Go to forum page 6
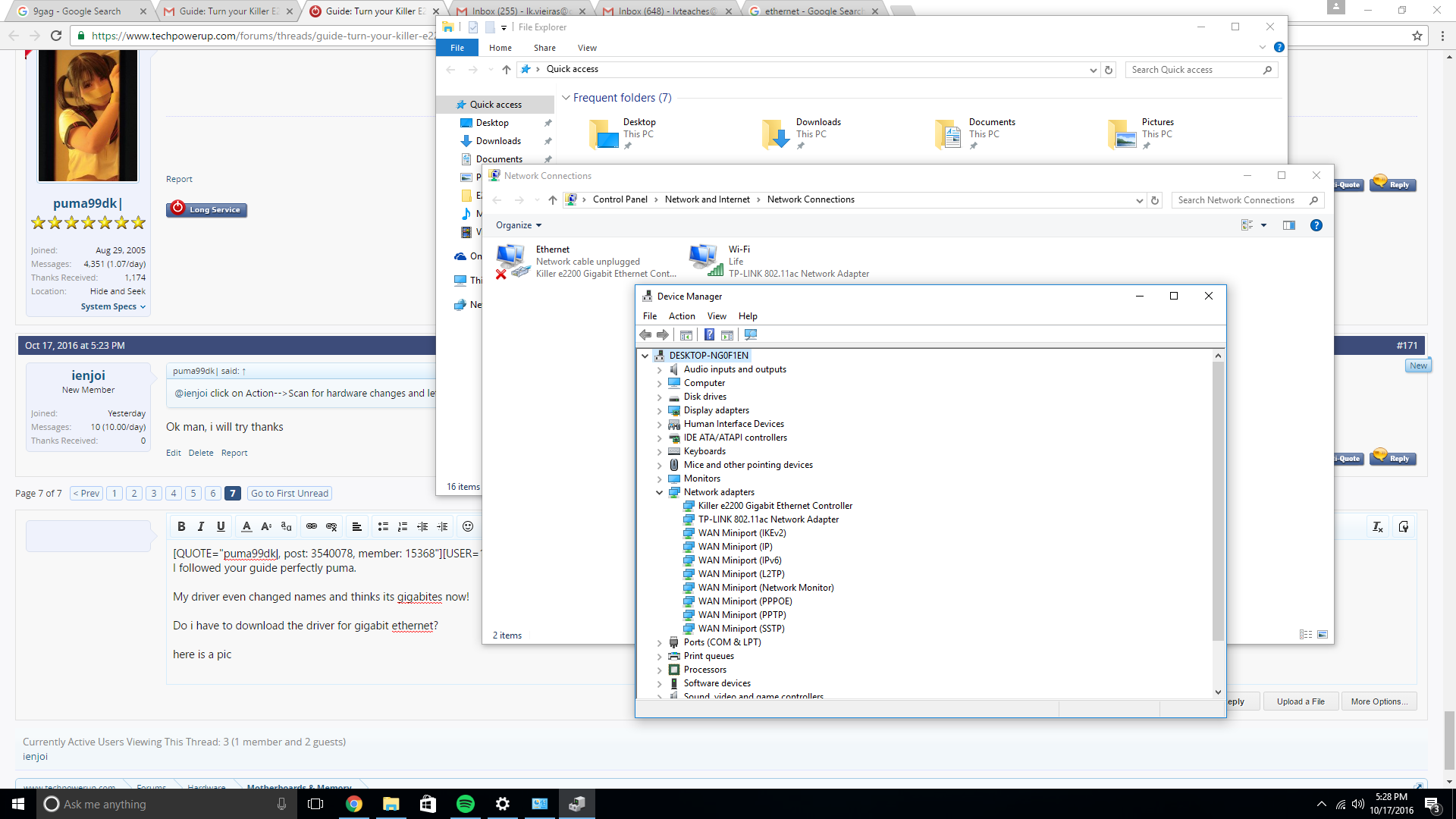The width and height of the screenshot is (1456, 819). click(x=213, y=494)
